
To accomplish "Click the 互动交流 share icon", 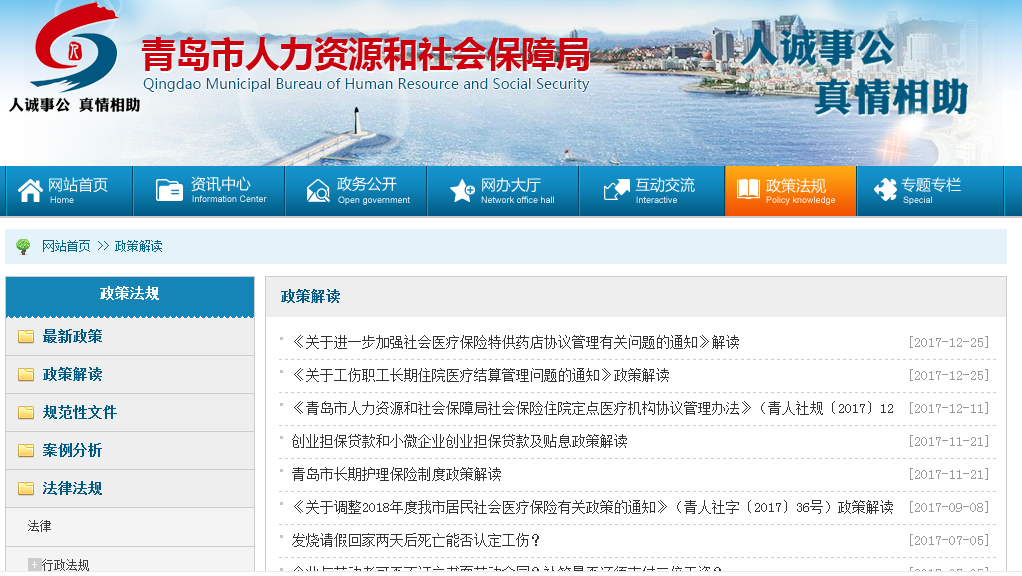I will click(616, 190).
